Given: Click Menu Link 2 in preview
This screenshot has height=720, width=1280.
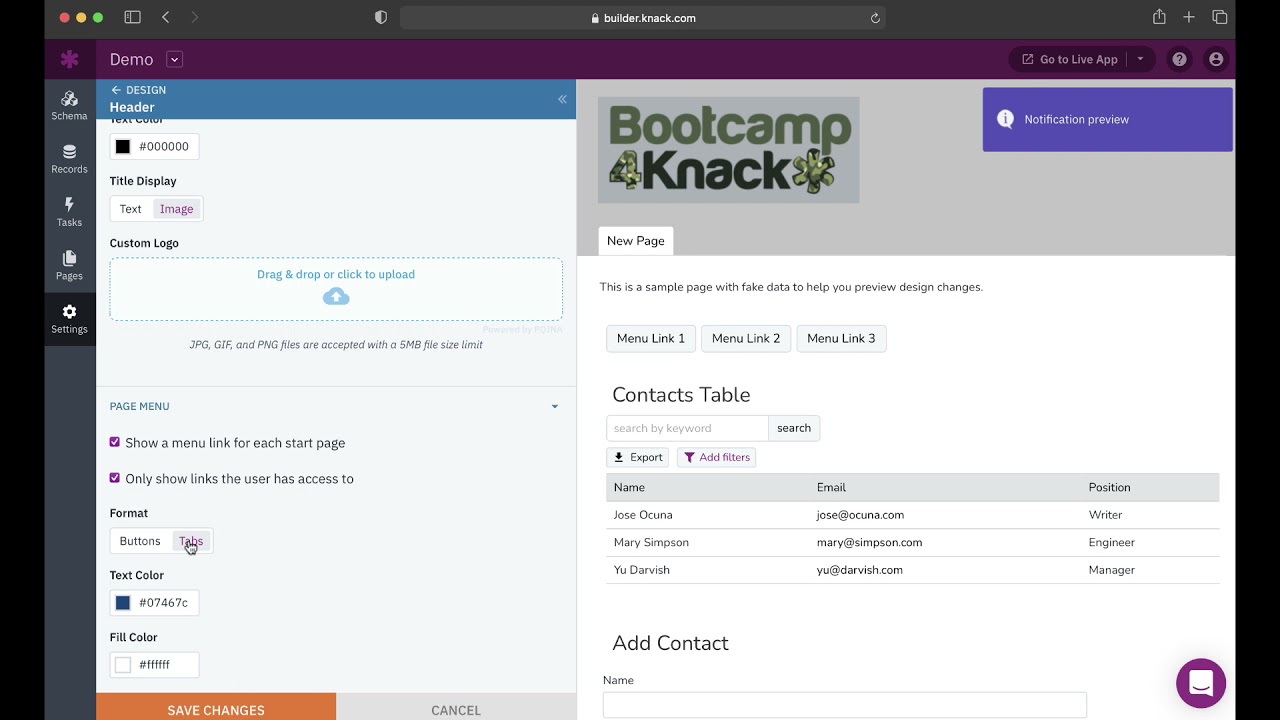Looking at the screenshot, I should point(746,338).
